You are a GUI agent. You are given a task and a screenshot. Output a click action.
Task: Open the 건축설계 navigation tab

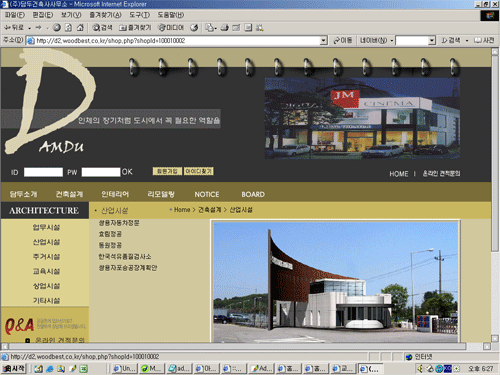(69, 194)
